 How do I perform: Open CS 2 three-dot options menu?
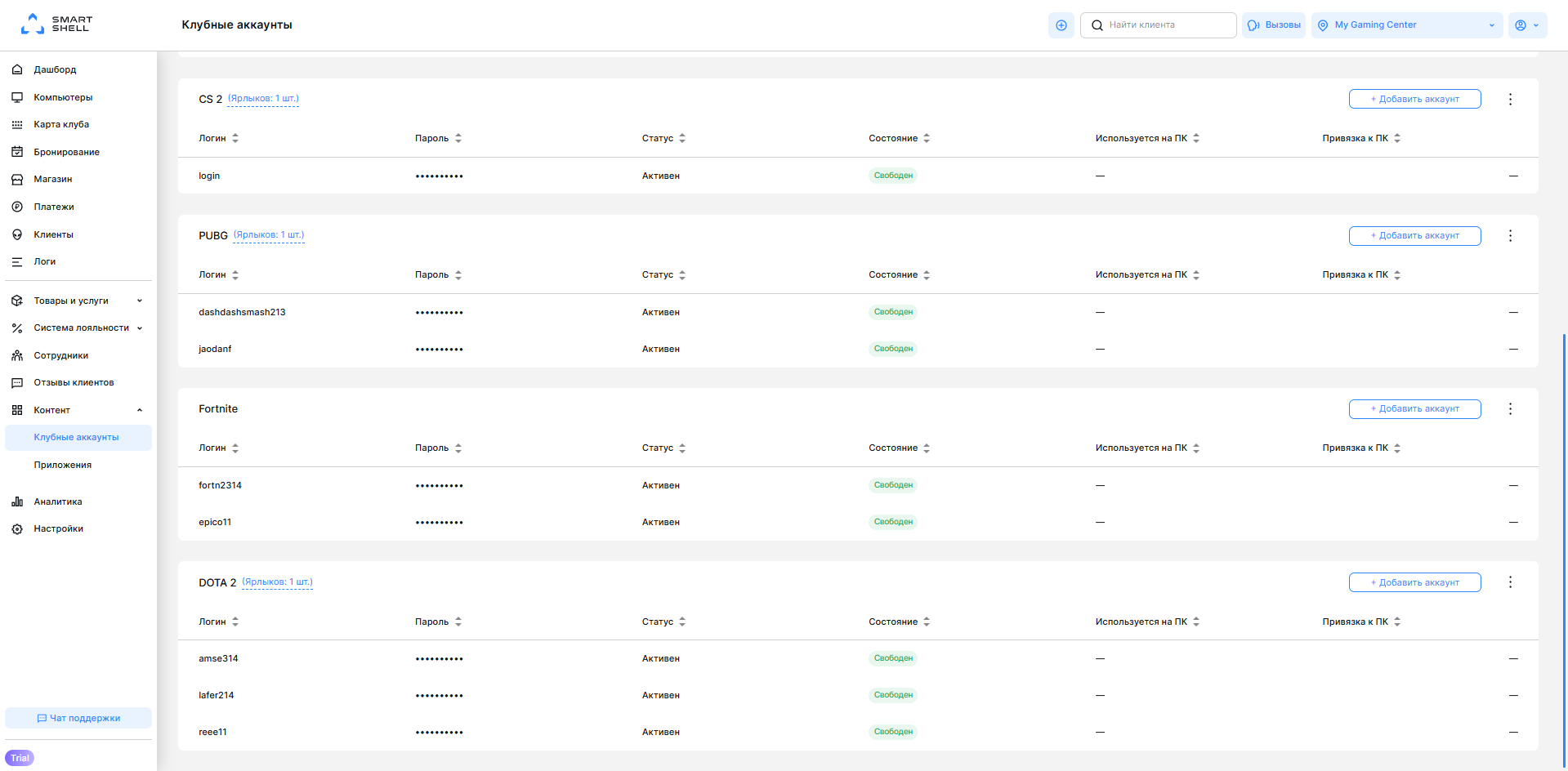coord(1510,99)
